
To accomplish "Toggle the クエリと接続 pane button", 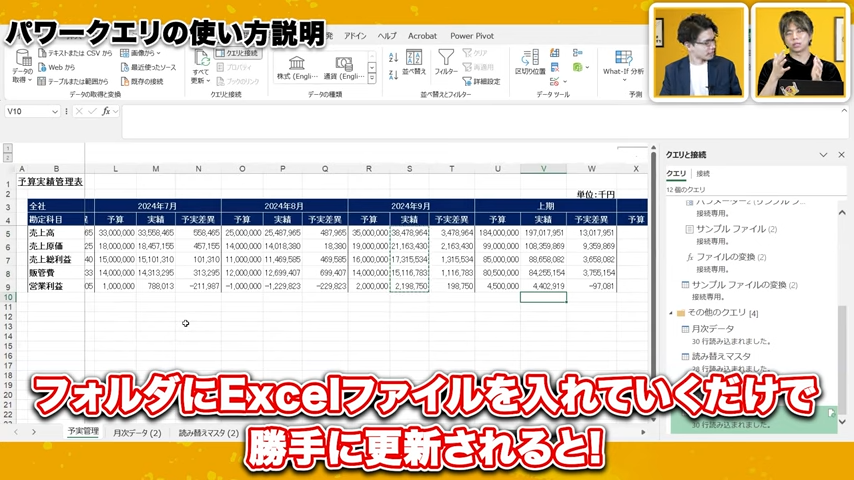I will 237,53.
